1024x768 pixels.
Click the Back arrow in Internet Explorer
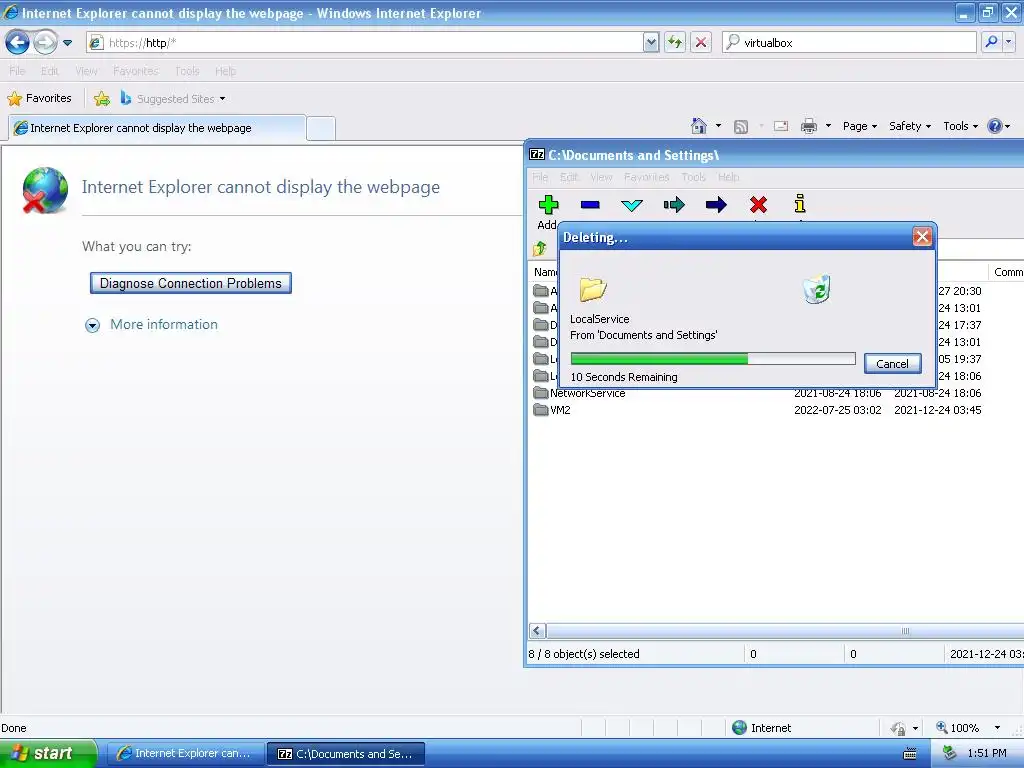[x=17, y=43]
